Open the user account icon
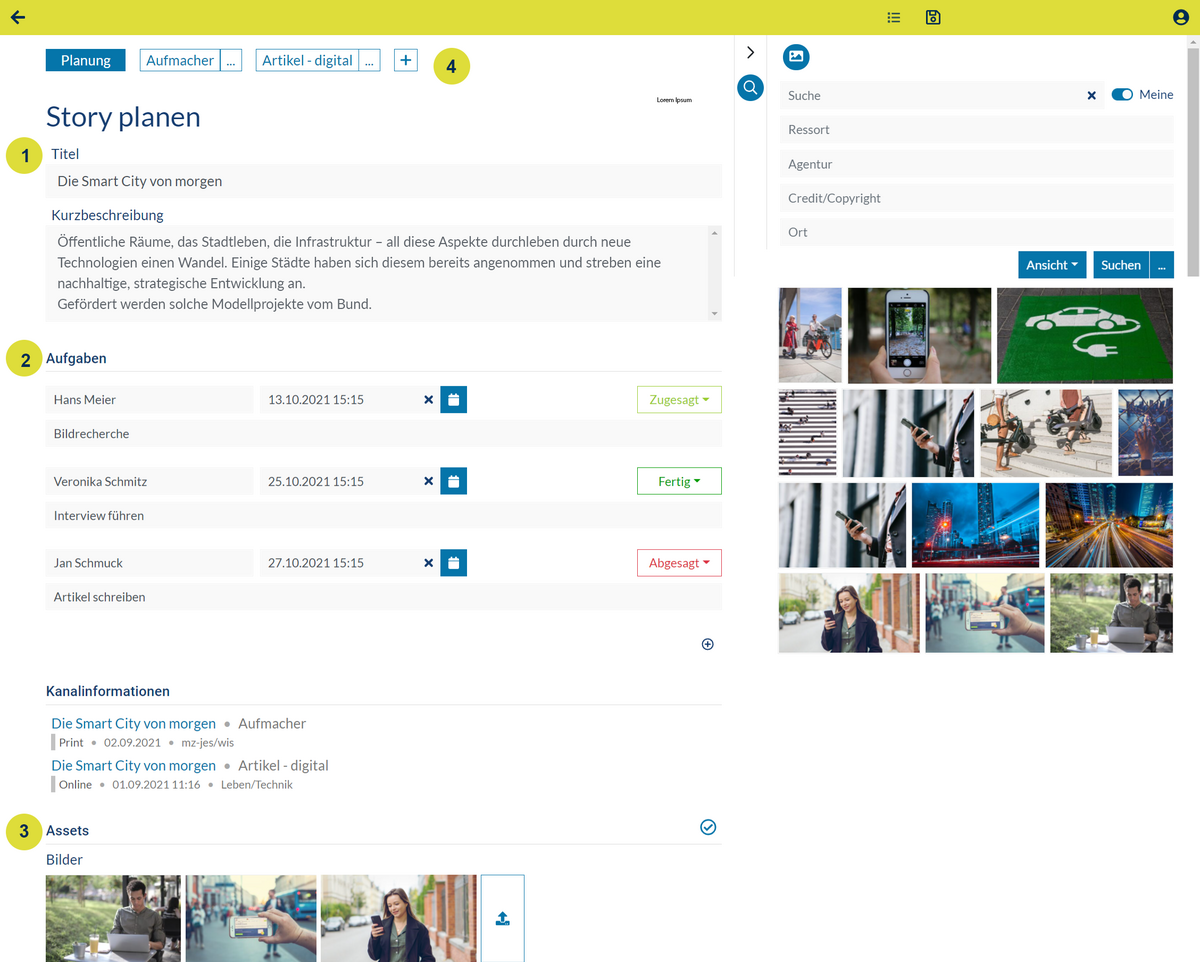This screenshot has width=1200, height=962. click(1181, 17)
